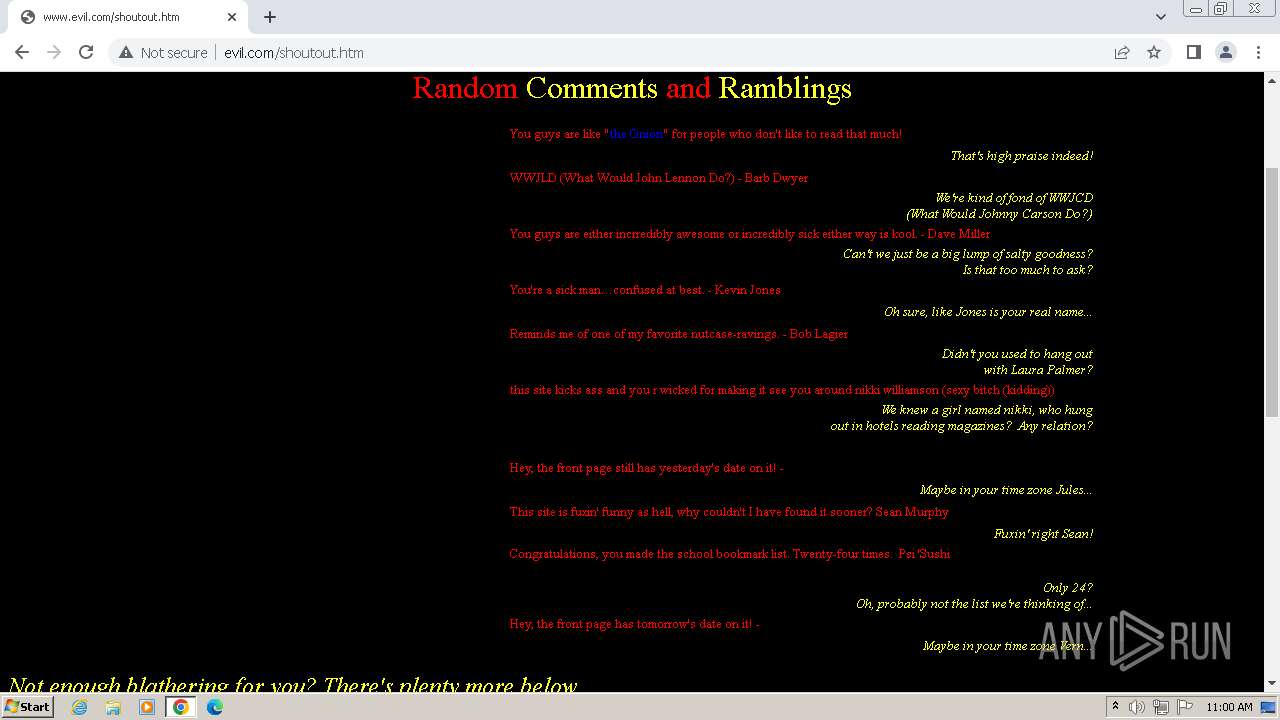Show hidden tray icons arrow
Image resolution: width=1280 pixels, height=720 pixels.
(1116, 707)
